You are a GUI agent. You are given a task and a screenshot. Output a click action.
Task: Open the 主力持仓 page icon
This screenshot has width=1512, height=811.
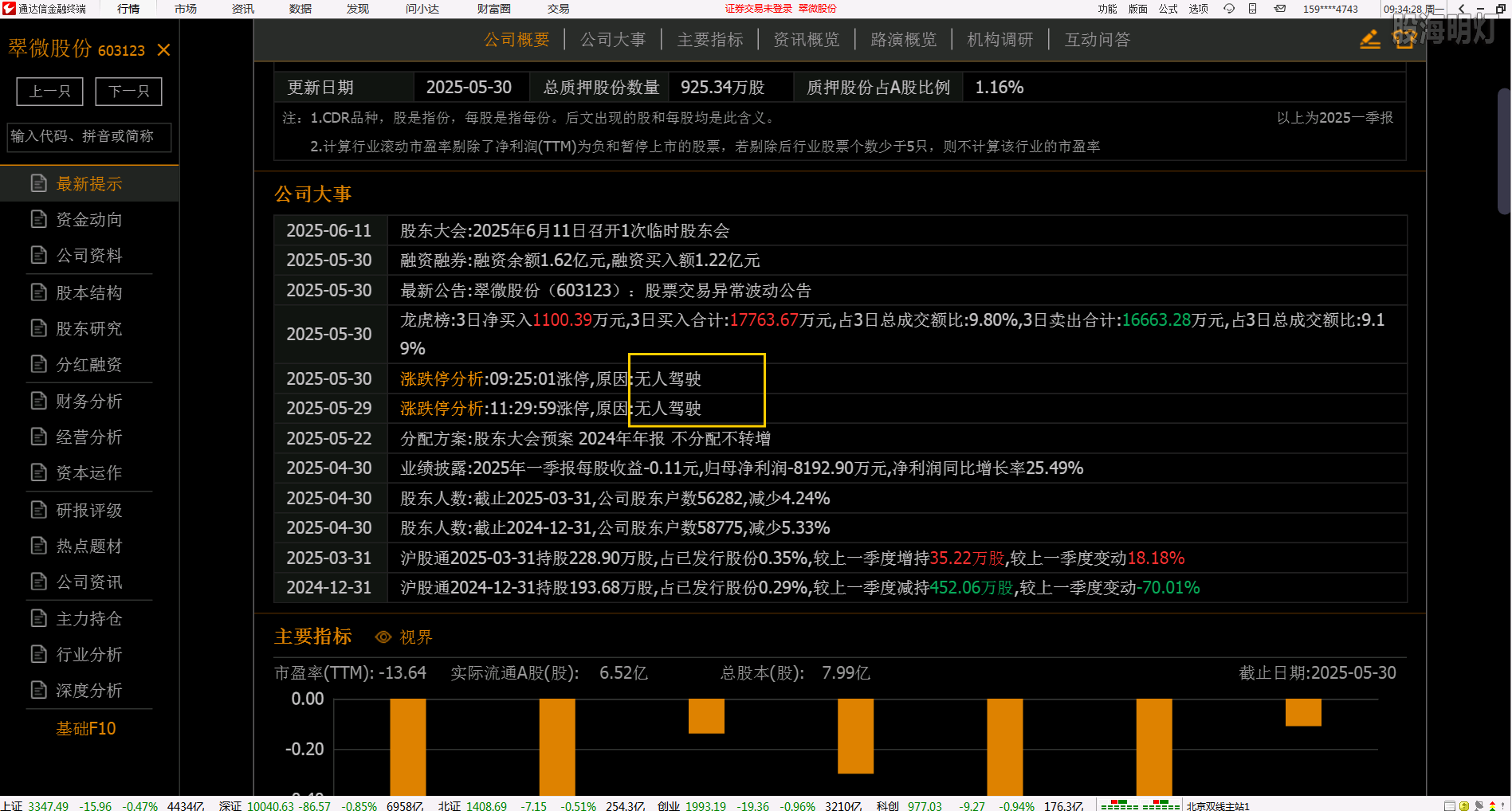(38, 618)
